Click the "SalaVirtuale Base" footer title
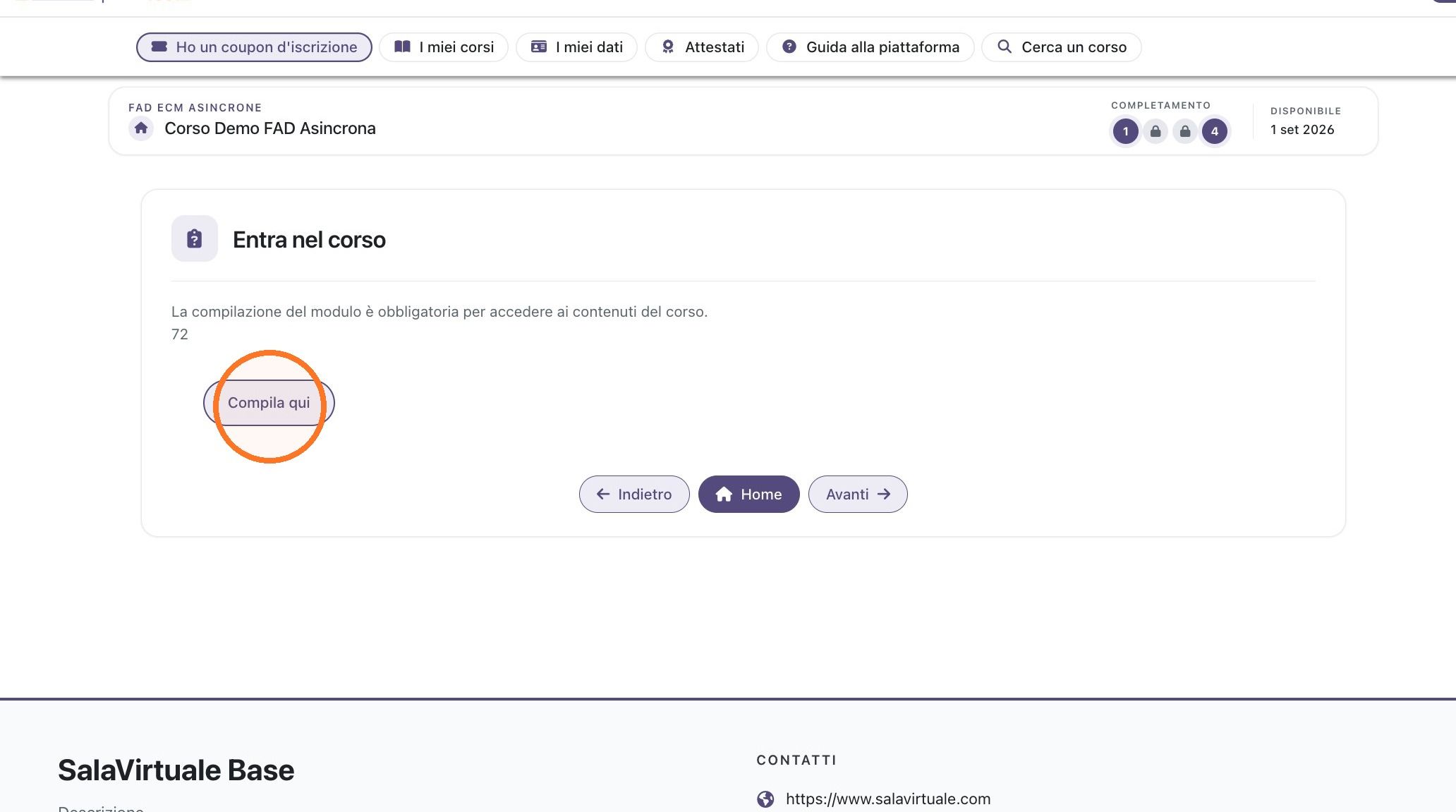 [x=176, y=770]
